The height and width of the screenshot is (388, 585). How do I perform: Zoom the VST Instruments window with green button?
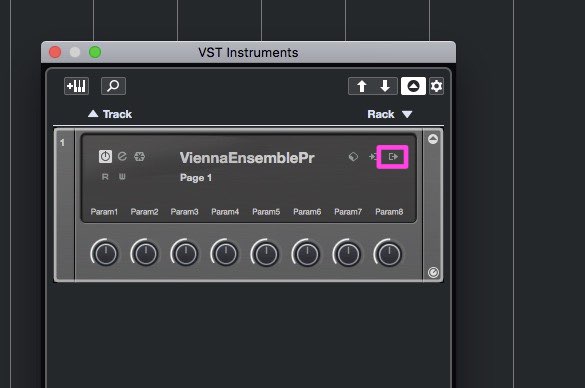(x=95, y=52)
